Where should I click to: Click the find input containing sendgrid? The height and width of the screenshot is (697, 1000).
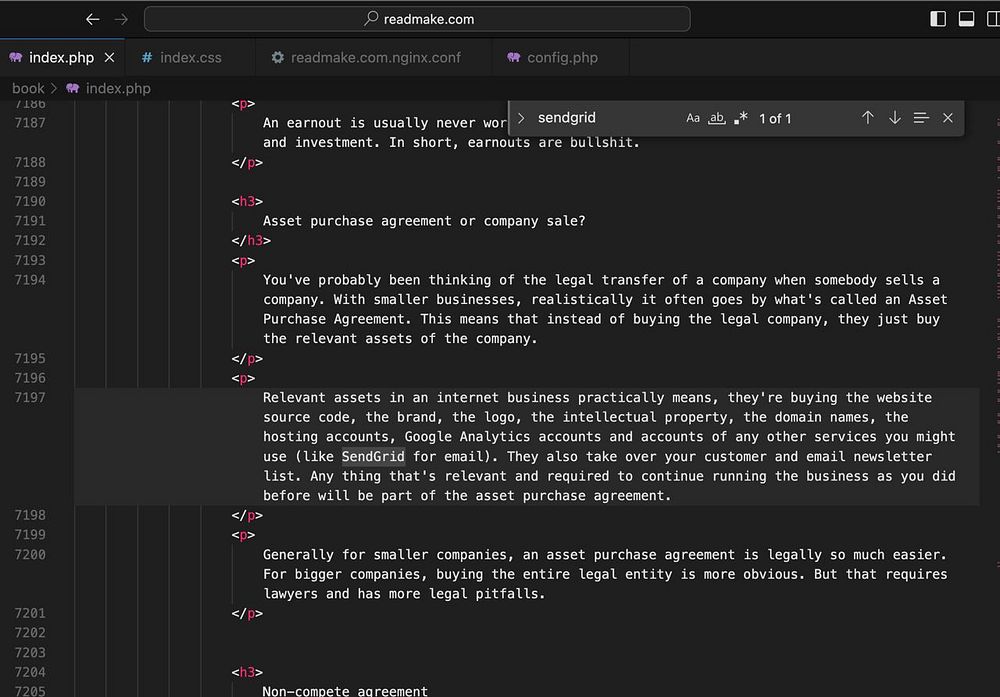click(x=606, y=118)
